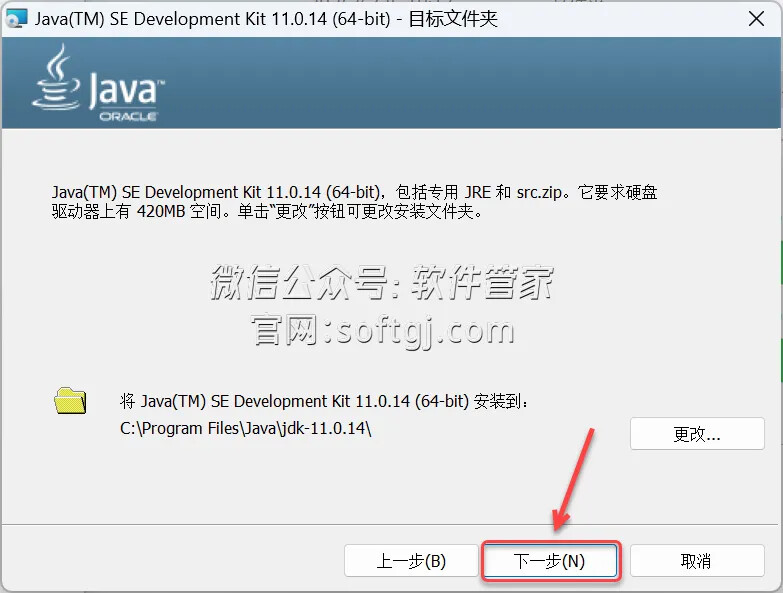Click the ORACLE text under the Java logo
Viewport: 783px width, 593px height.
click(127, 116)
